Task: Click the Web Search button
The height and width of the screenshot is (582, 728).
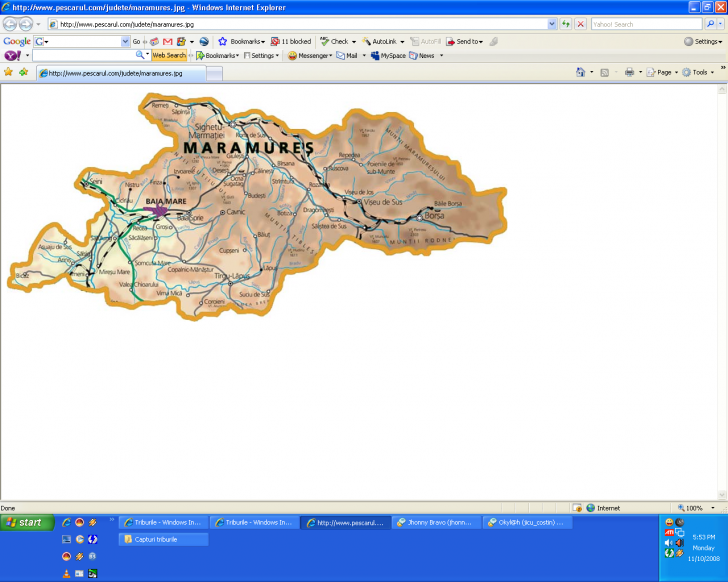Action: [x=169, y=56]
